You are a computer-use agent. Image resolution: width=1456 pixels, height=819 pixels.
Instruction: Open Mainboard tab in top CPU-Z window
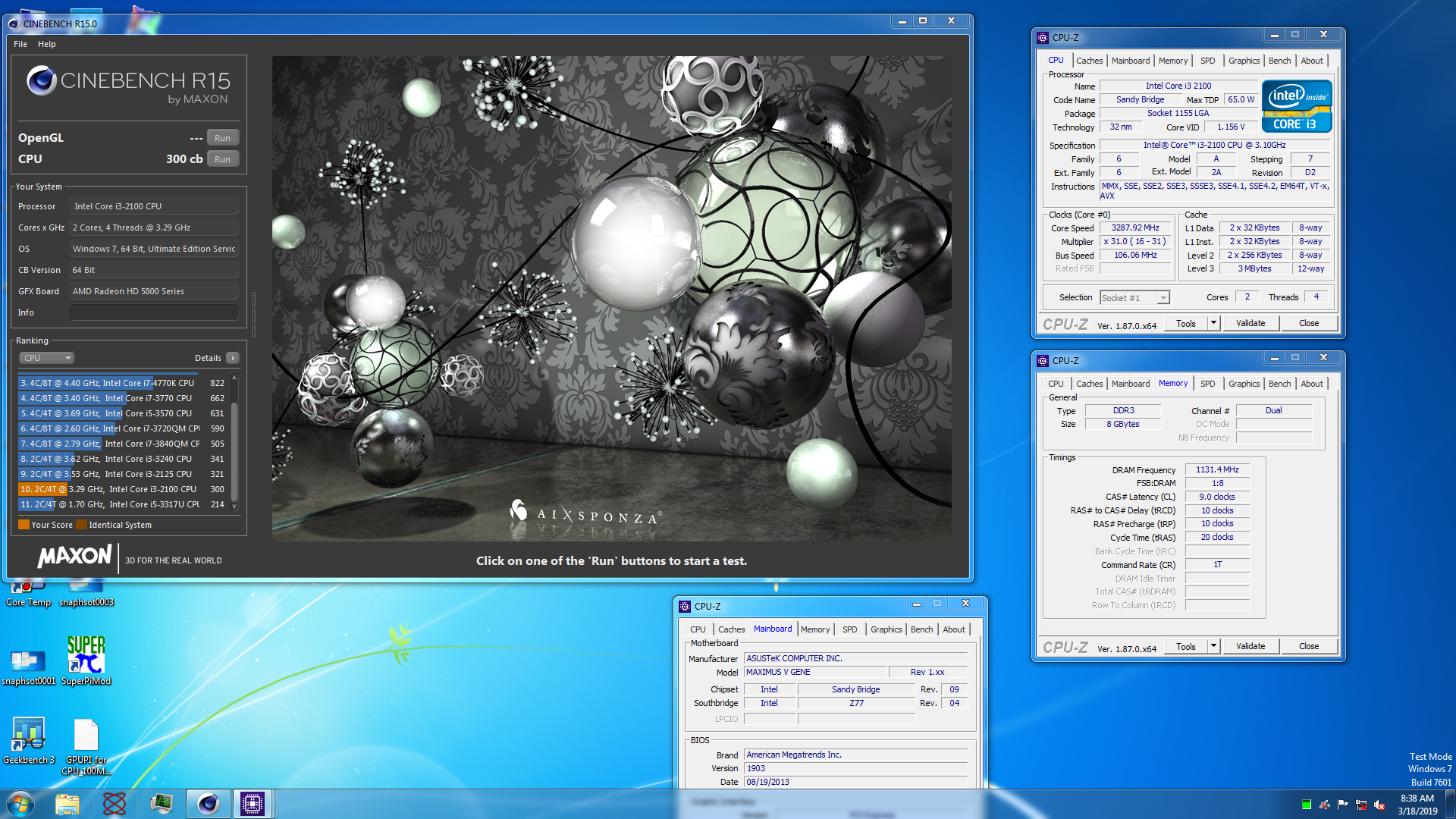click(1130, 61)
